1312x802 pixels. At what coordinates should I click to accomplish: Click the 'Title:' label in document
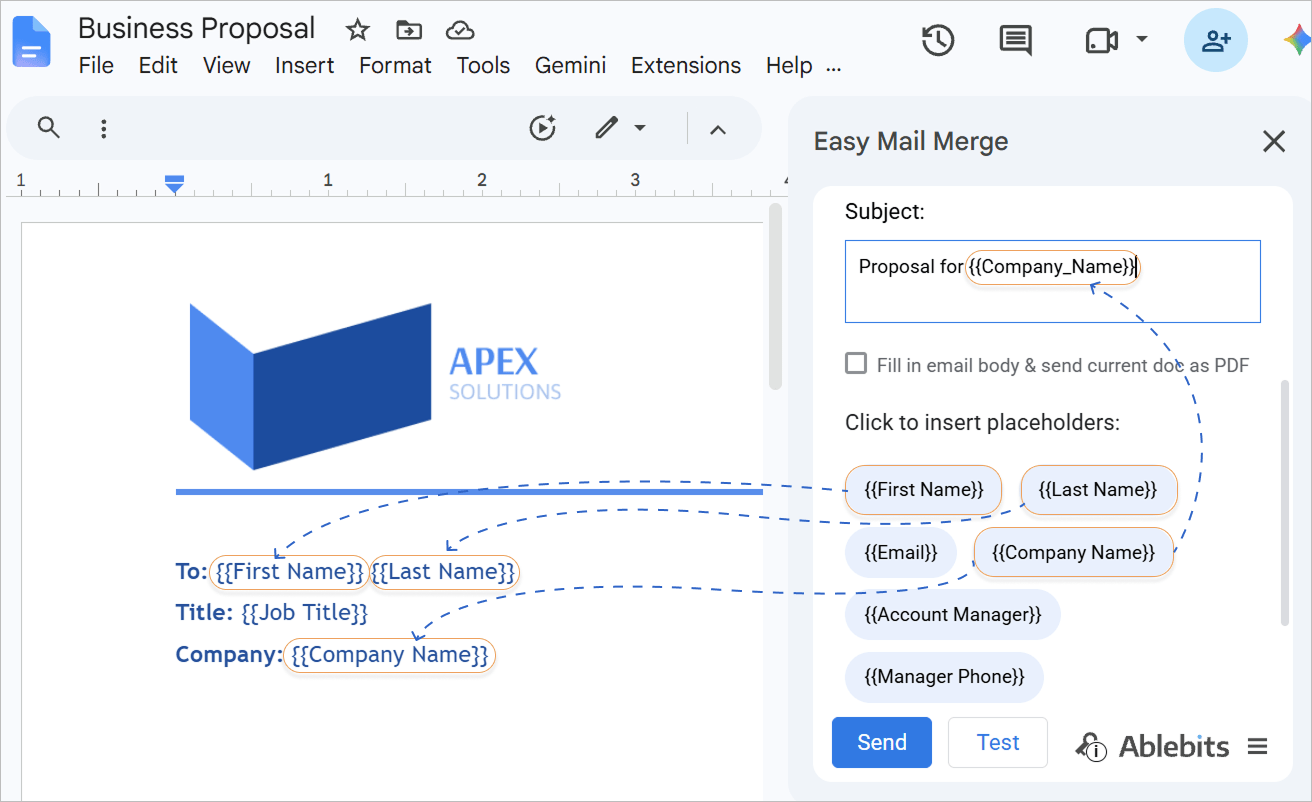click(x=204, y=612)
